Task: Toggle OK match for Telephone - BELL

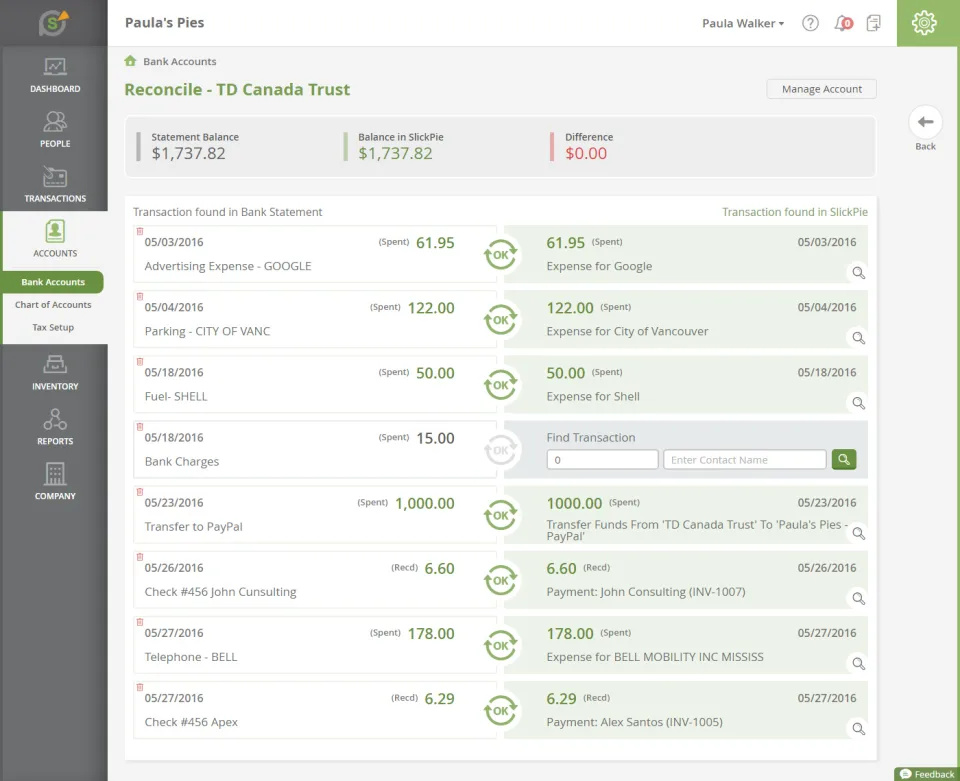Action: click(500, 645)
